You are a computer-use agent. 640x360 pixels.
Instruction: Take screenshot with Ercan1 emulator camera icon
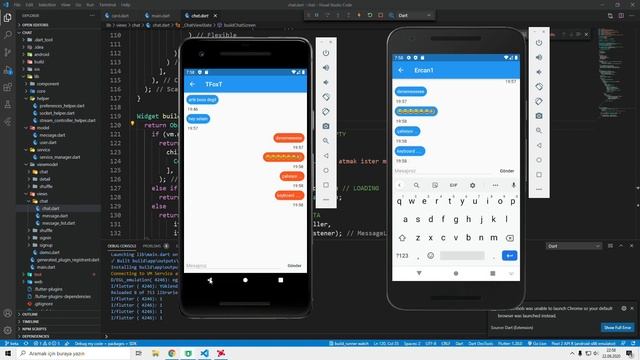[x=539, y=116]
